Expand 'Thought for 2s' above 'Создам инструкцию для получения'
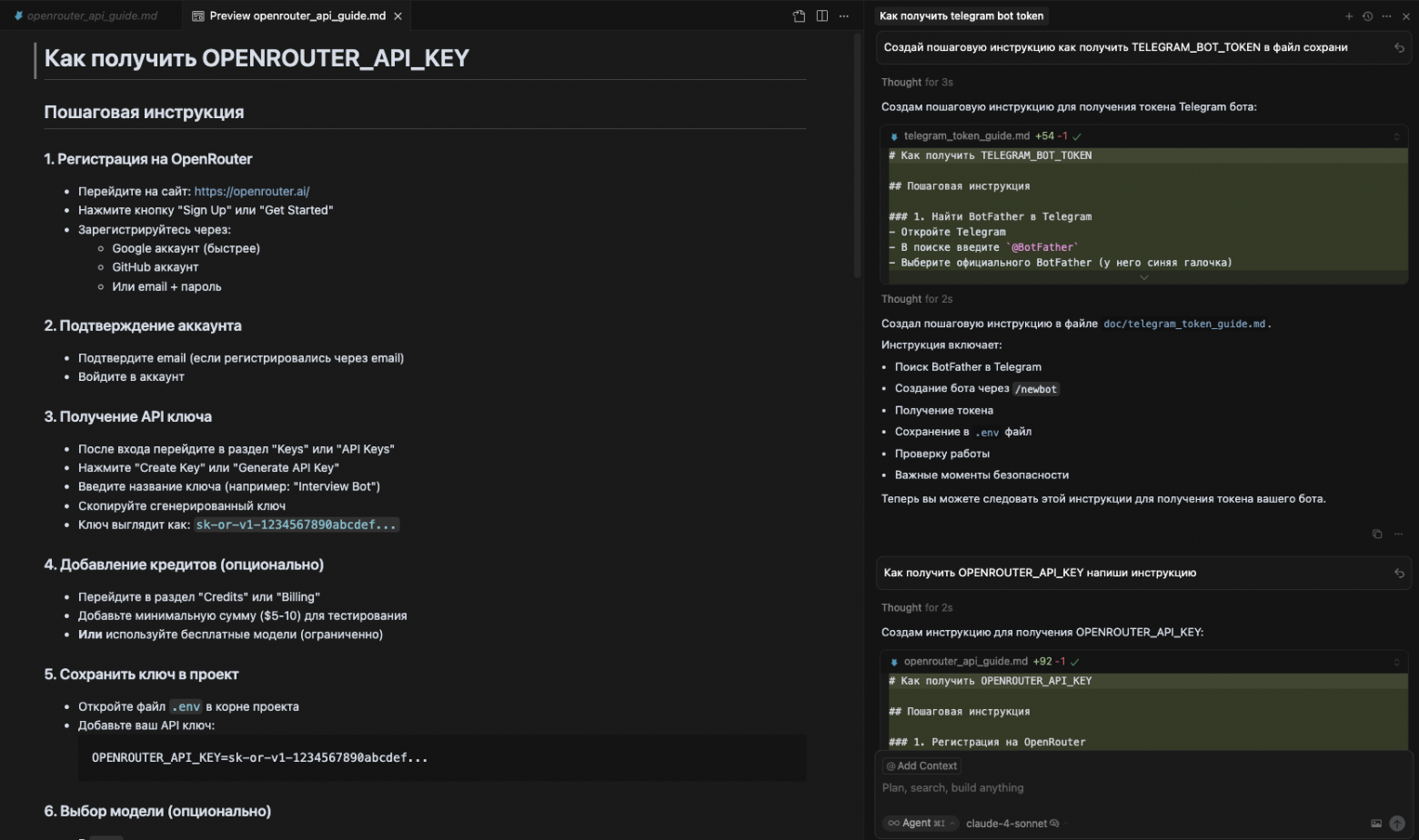1419x840 pixels. (x=917, y=608)
